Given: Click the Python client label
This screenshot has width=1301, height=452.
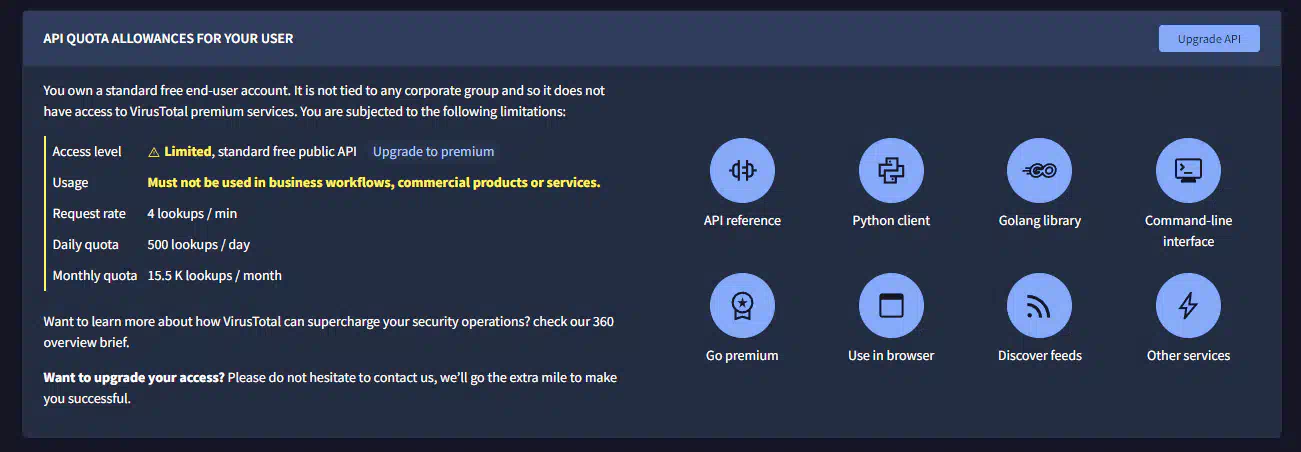Looking at the screenshot, I should (x=891, y=220).
